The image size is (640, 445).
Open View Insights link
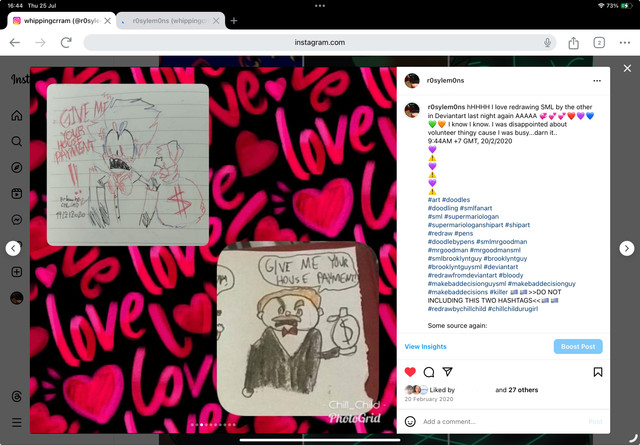(425, 346)
